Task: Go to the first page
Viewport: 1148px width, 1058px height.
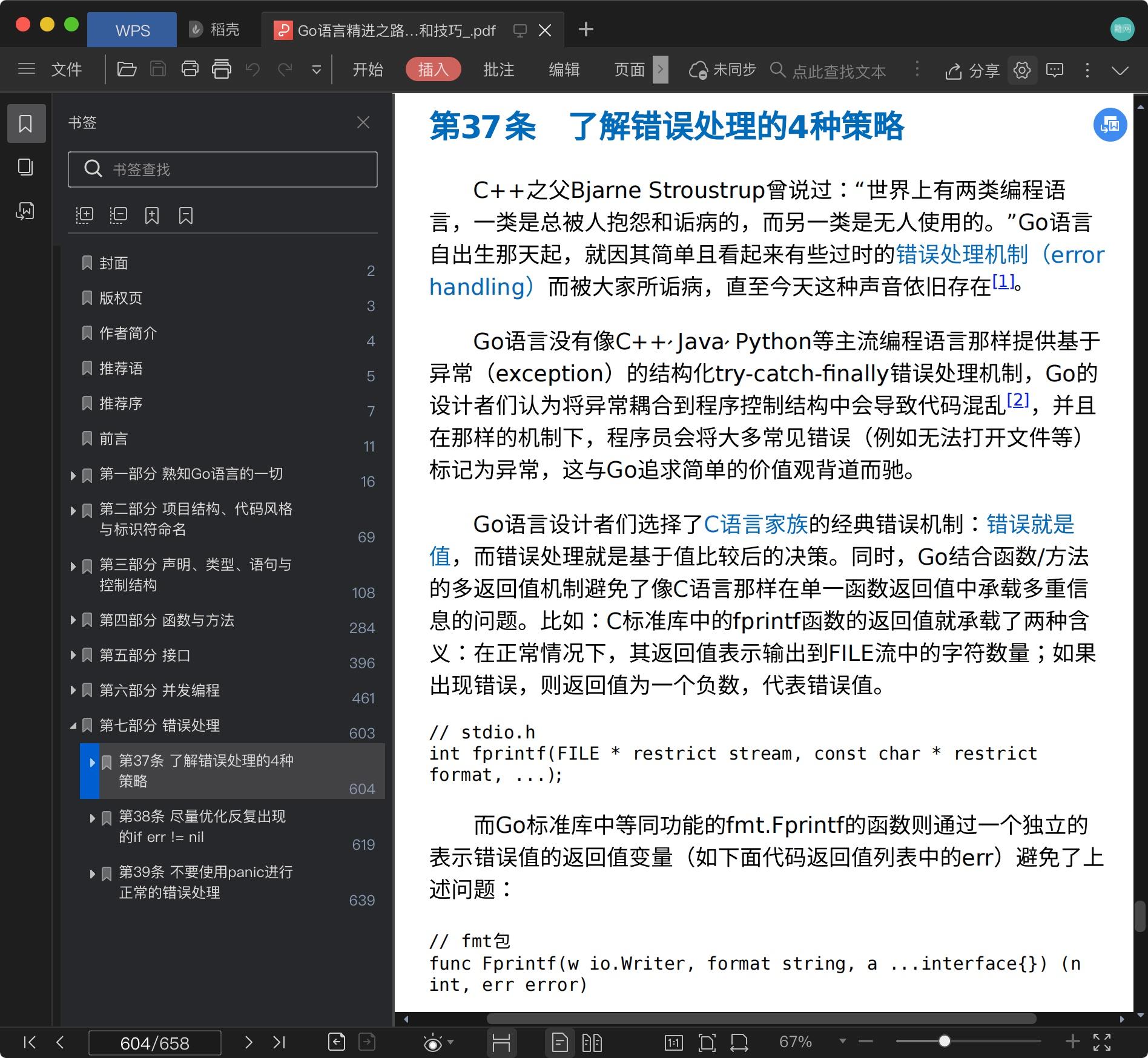Action: click(x=29, y=1042)
